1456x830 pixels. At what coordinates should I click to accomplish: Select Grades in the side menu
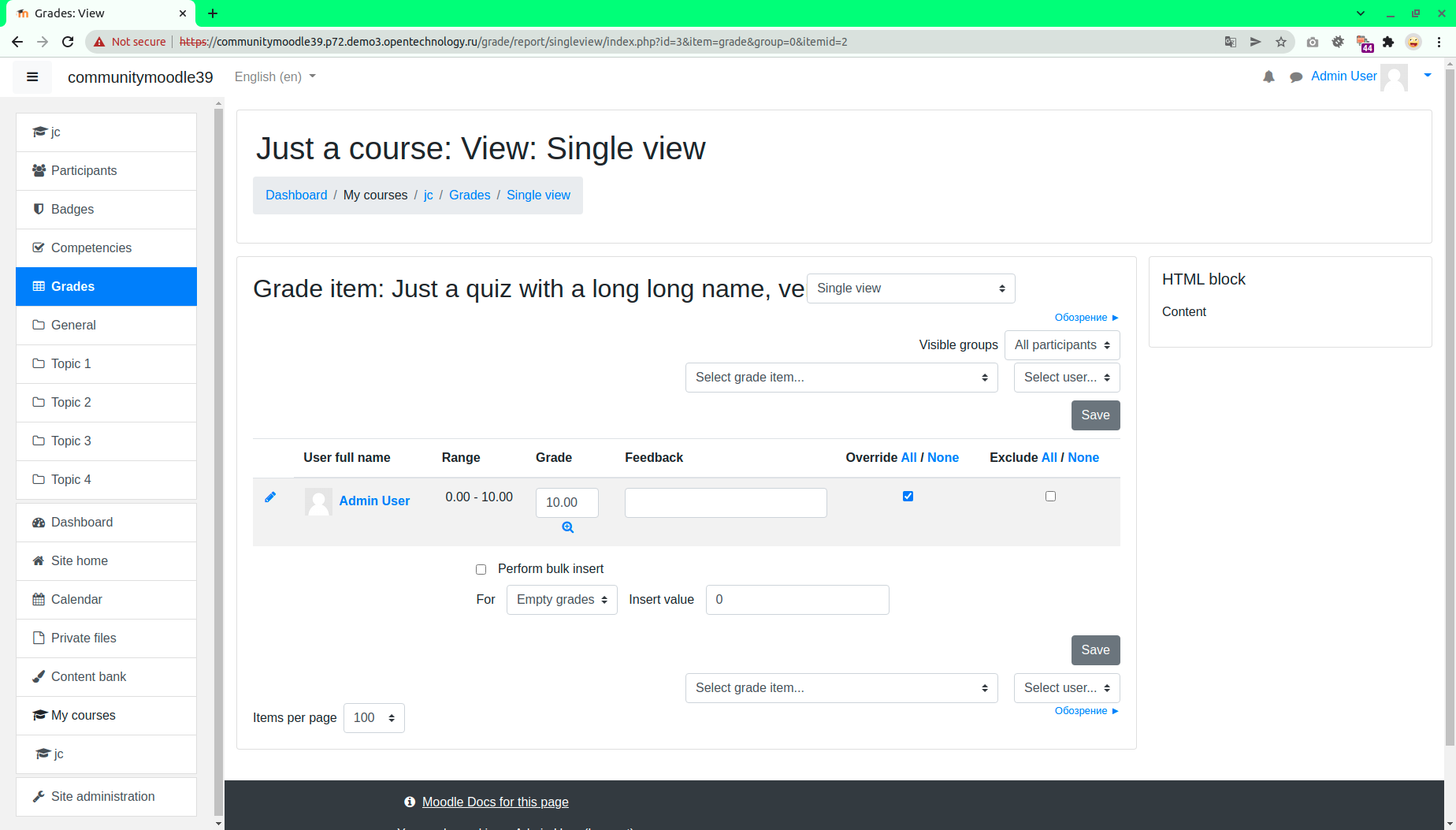click(106, 287)
